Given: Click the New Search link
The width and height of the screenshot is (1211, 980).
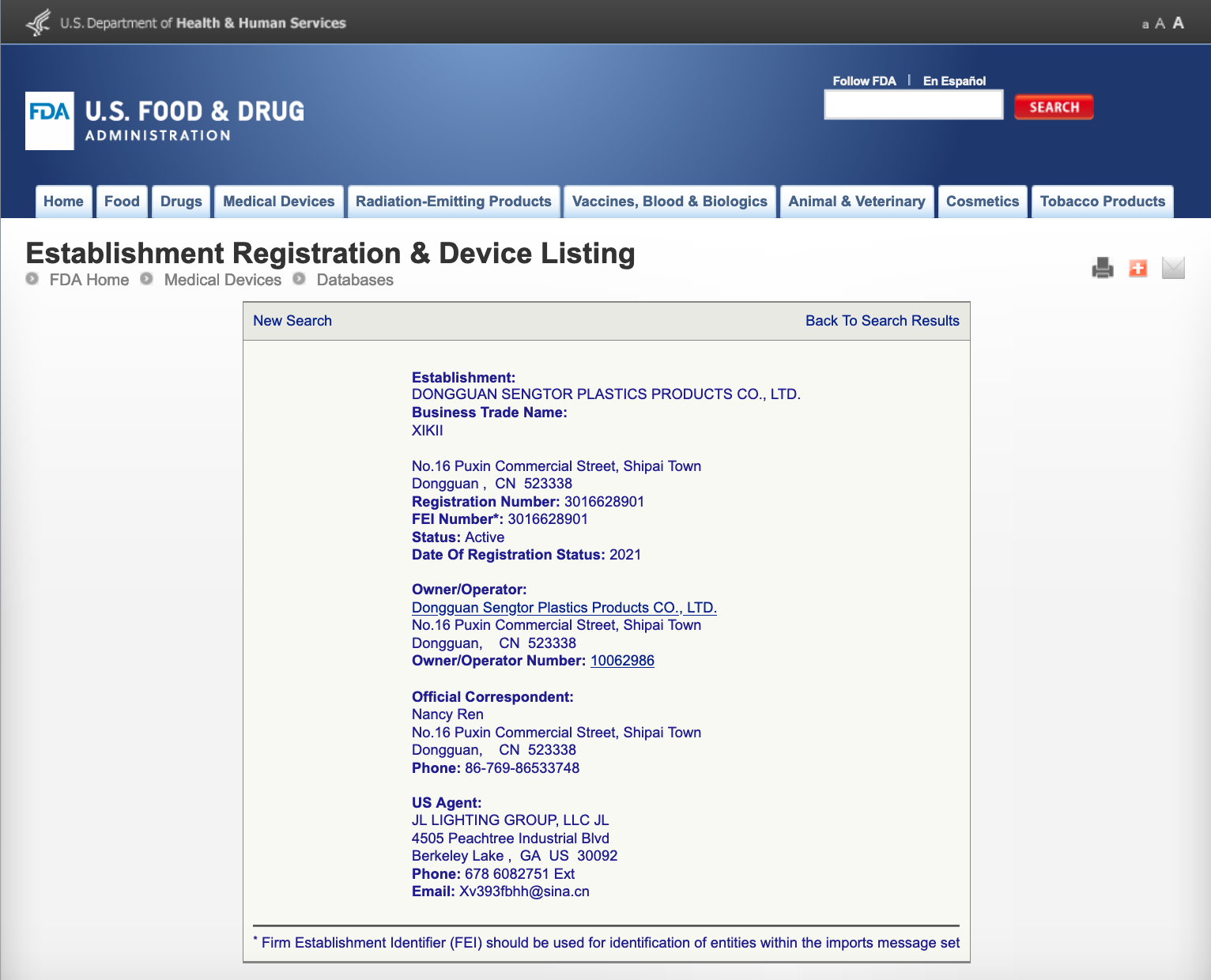Looking at the screenshot, I should tap(292, 321).
